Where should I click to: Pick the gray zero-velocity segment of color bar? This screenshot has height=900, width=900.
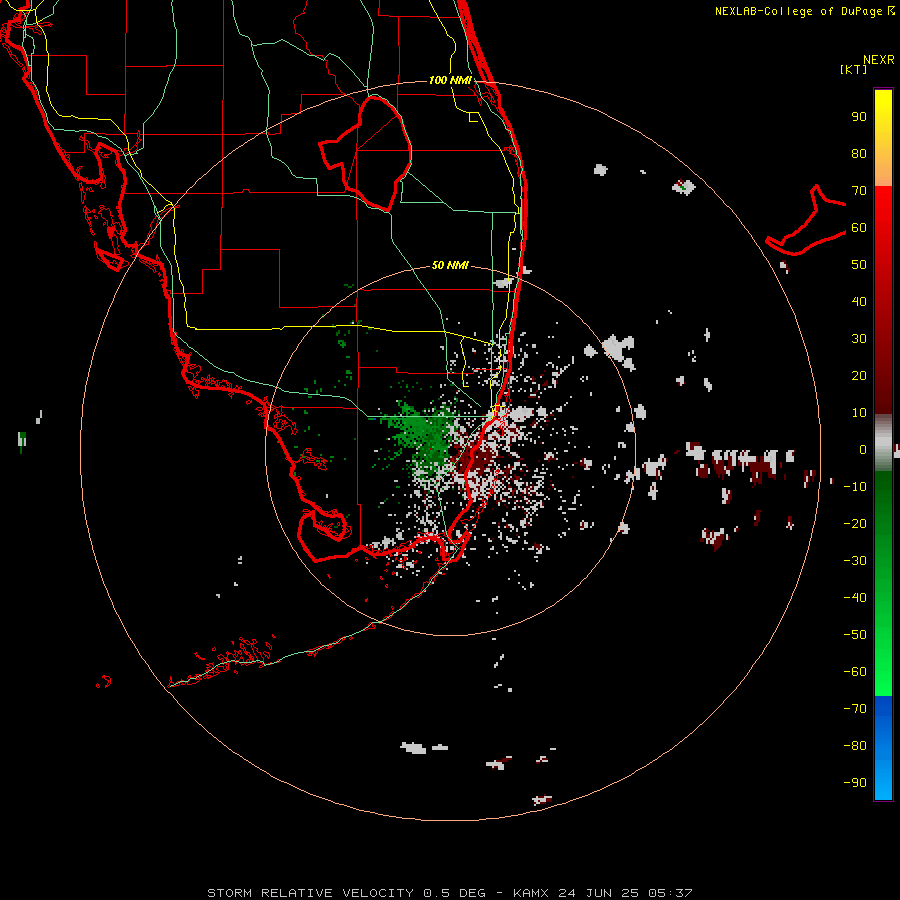coord(883,443)
